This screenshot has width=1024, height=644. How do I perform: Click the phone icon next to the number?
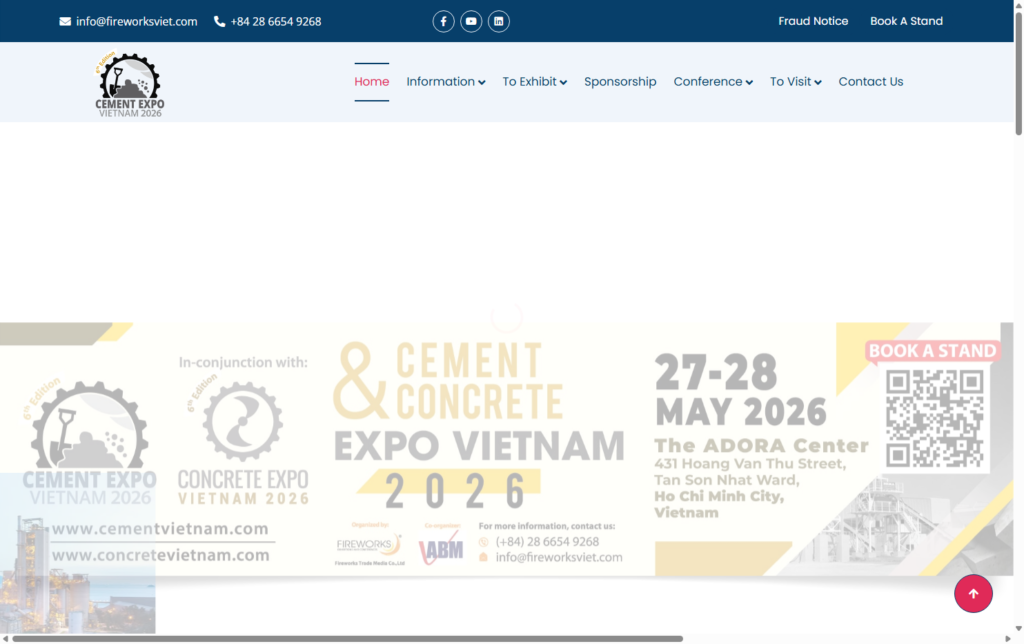click(x=218, y=20)
